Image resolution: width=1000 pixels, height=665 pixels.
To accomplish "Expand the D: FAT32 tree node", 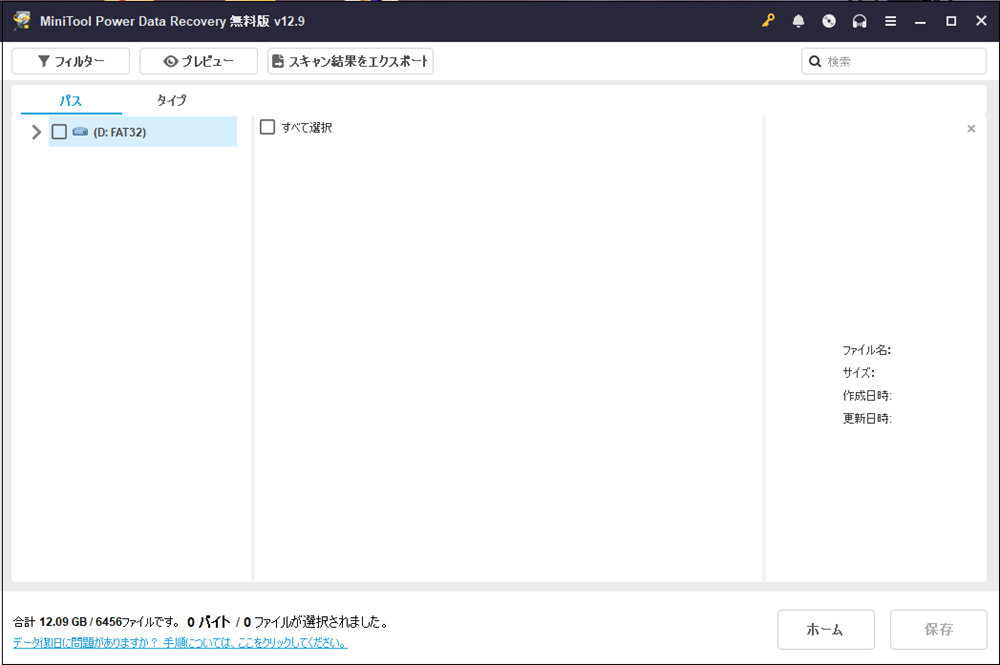I will 36,132.
